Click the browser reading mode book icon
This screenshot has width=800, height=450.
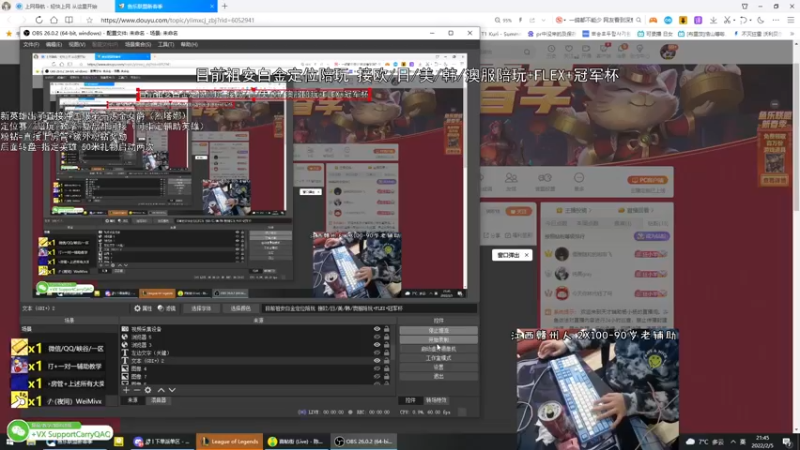click(69, 20)
